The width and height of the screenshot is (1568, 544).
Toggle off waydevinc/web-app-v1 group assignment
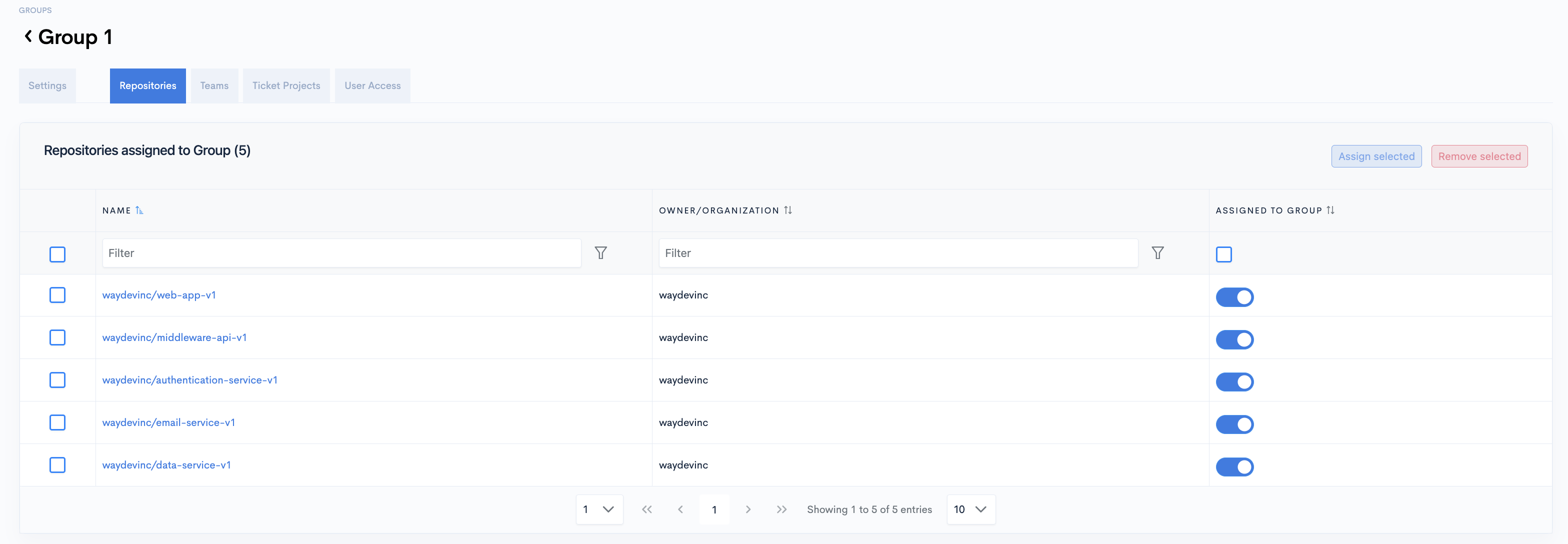point(1234,297)
